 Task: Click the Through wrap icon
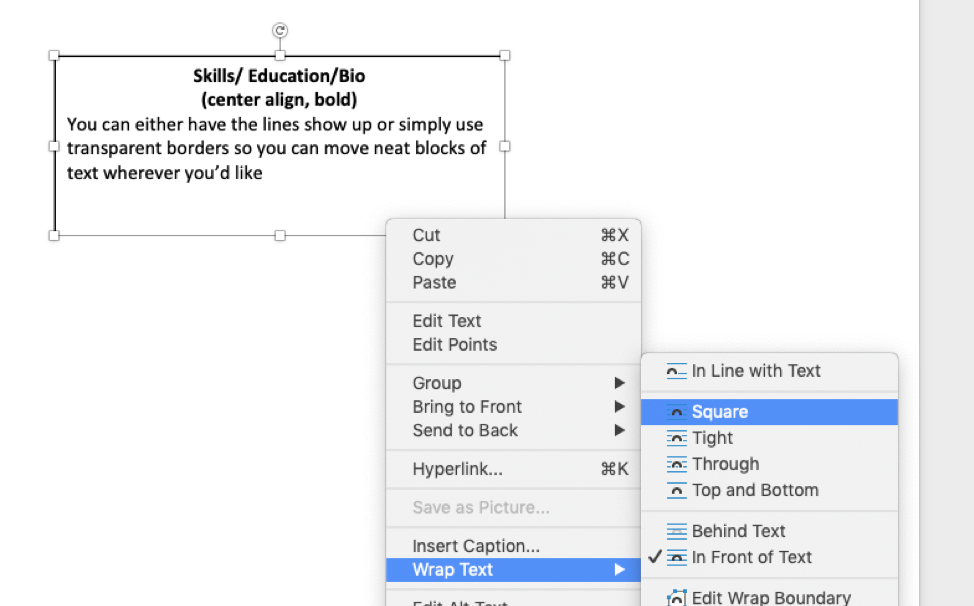(x=676, y=464)
